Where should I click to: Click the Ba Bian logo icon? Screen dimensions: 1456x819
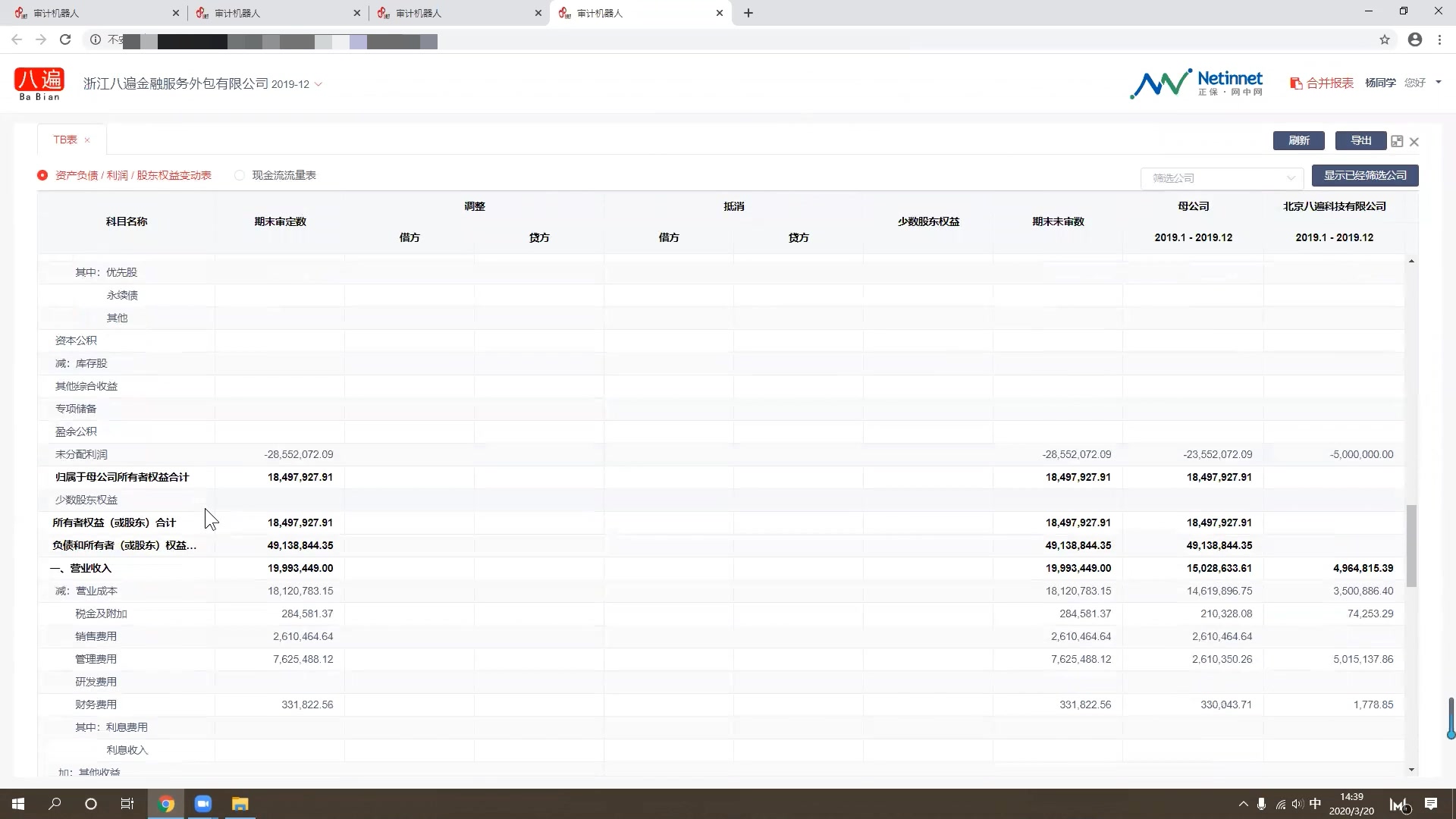39,83
